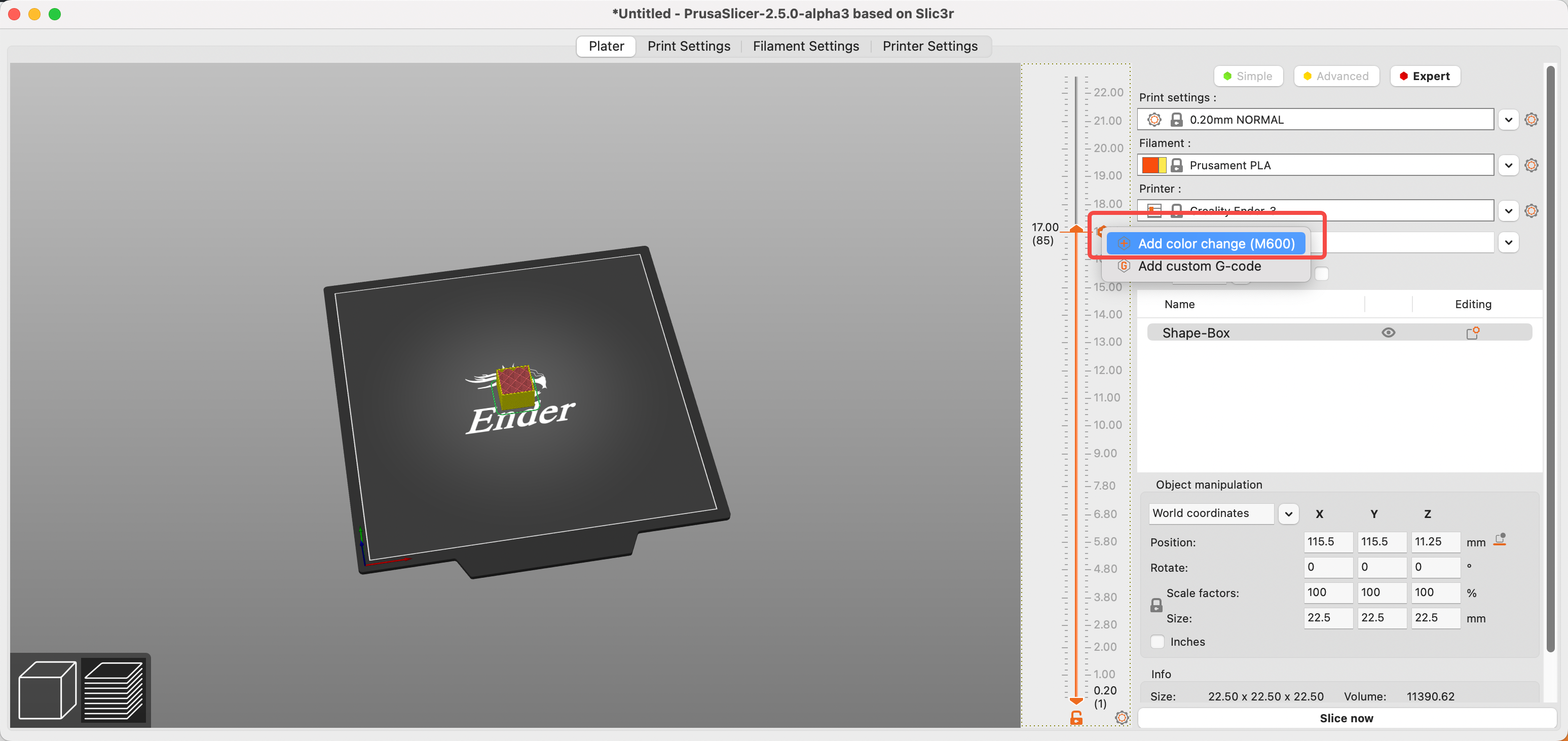This screenshot has height=741, width=1568.
Task: Switch to the Filament Settings tab
Action: pos(806,46)
